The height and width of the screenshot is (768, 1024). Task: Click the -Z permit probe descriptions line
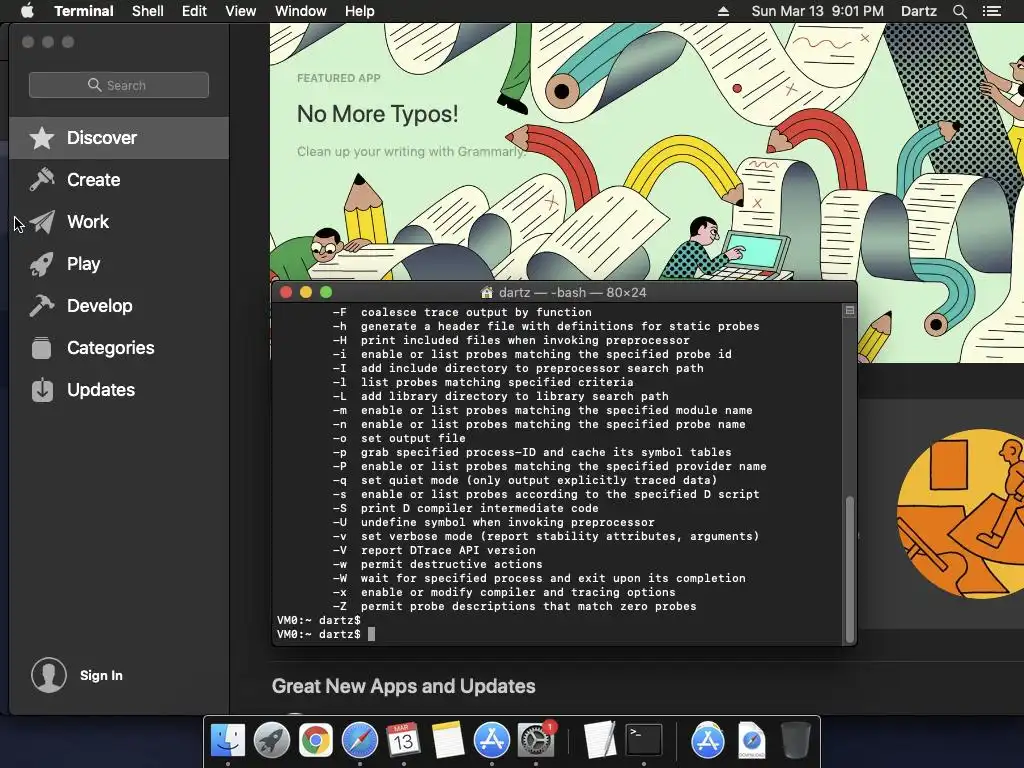(515, 606)
